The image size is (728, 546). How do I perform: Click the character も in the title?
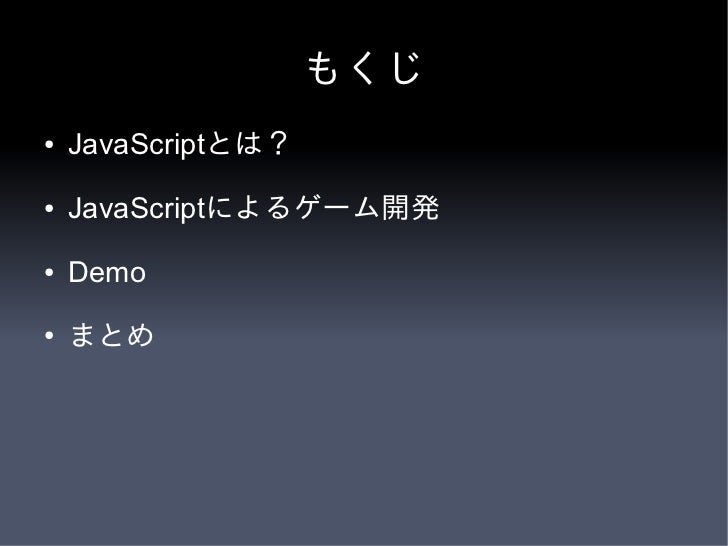click(x=322, y=68)
